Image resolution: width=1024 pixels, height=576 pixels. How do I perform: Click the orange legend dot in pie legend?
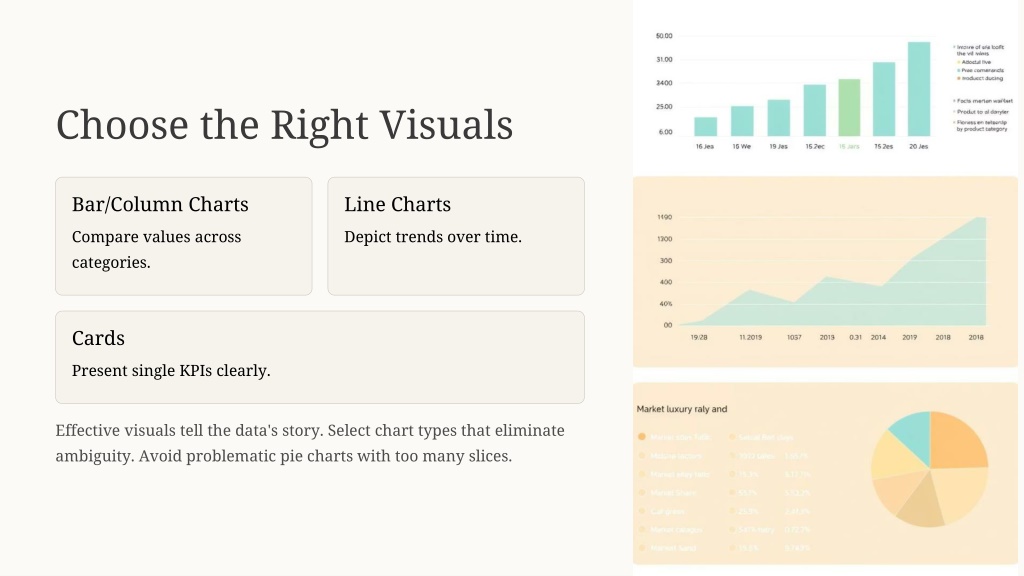click(x=642, y=436)
